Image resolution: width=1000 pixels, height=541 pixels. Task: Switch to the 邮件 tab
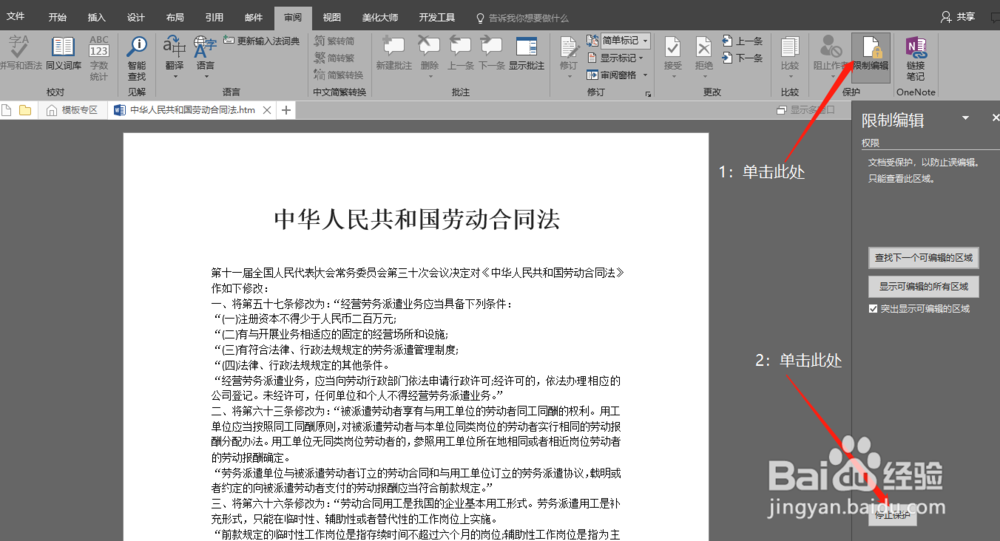[253, 17]
